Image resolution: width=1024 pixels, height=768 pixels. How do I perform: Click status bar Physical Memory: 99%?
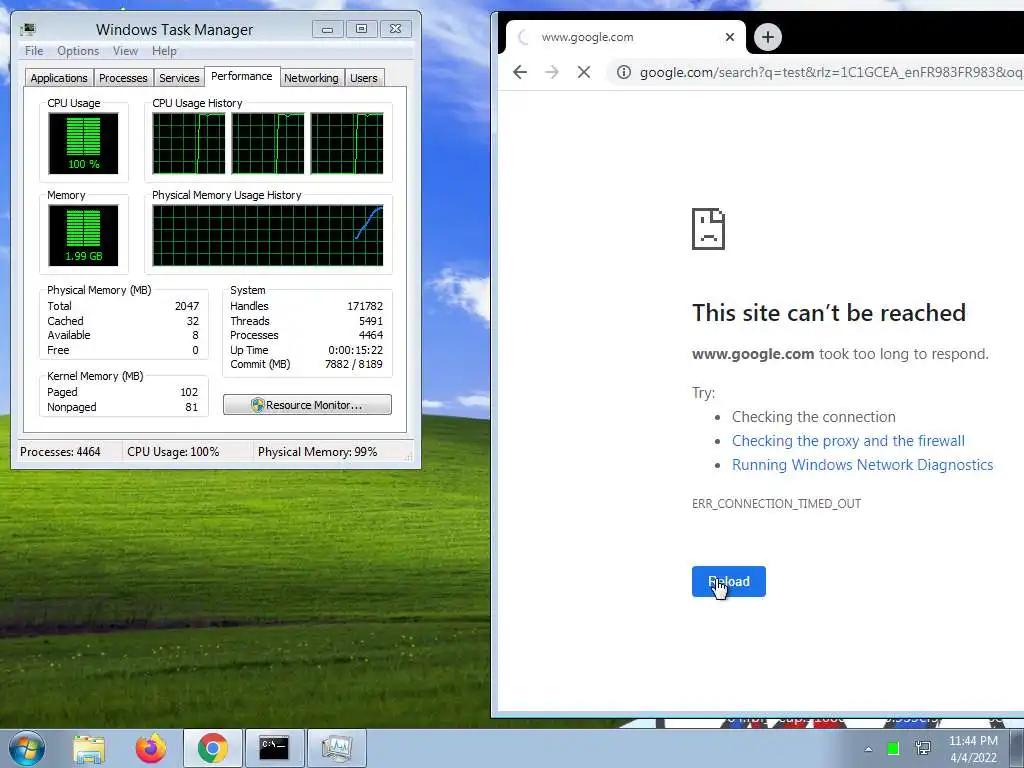pos(317,452)
